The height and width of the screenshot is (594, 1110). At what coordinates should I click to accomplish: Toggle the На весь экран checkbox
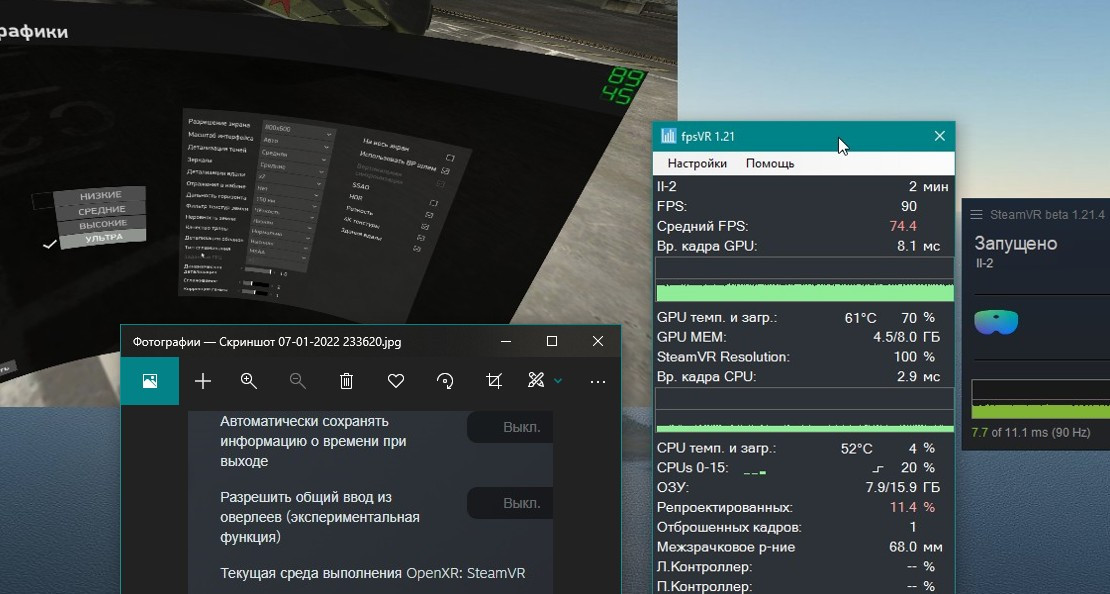450,158
